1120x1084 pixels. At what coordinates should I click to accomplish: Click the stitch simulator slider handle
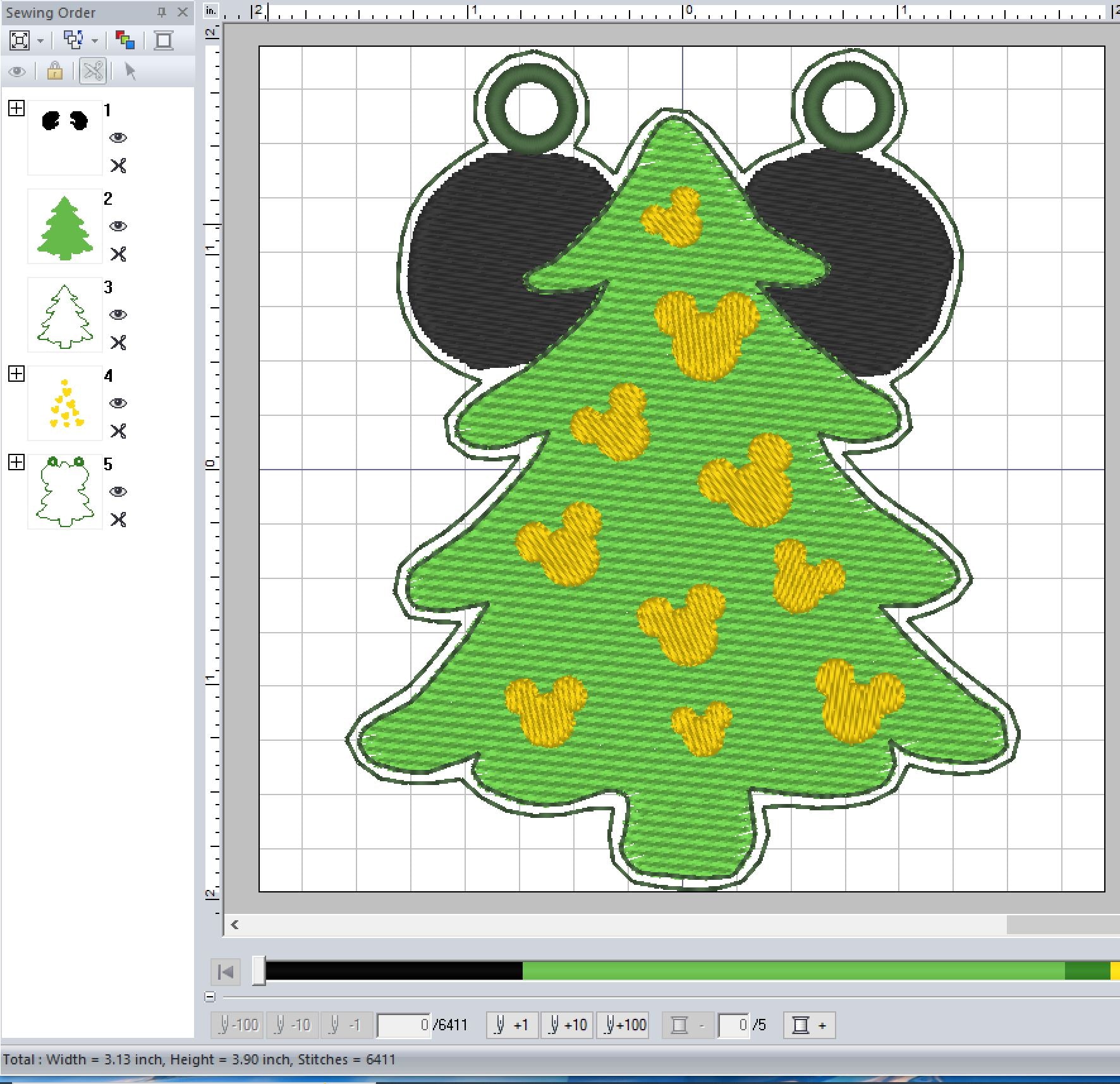pyautogui.click(x=259, y=971)
